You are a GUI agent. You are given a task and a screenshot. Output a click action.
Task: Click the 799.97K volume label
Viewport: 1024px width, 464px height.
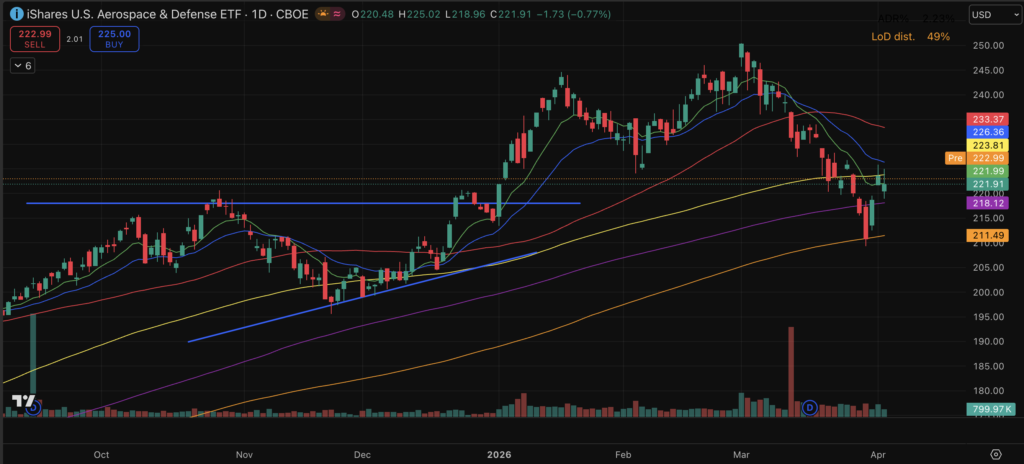[988, 409]
